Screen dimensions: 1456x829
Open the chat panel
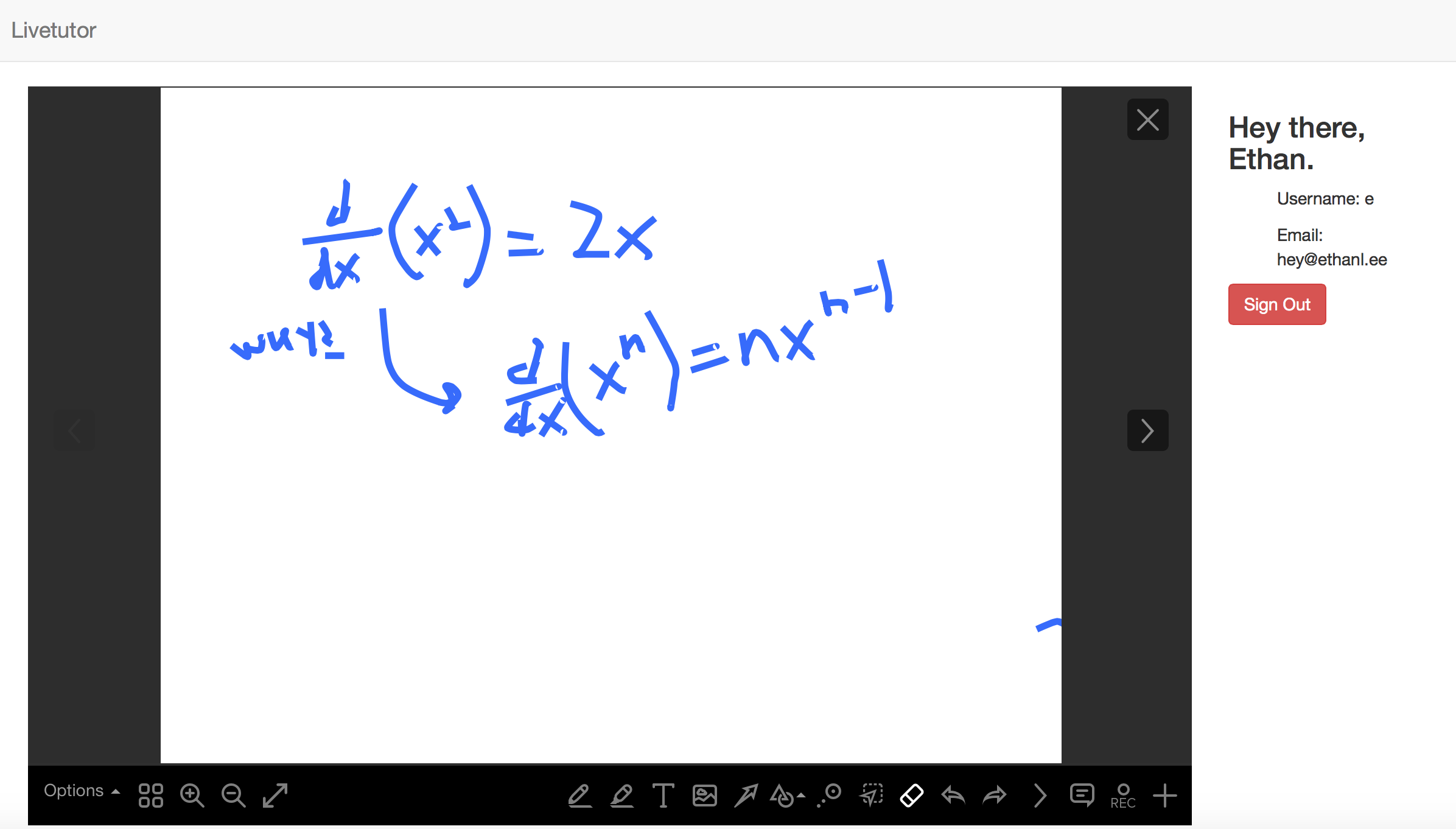click(1082, 795)
